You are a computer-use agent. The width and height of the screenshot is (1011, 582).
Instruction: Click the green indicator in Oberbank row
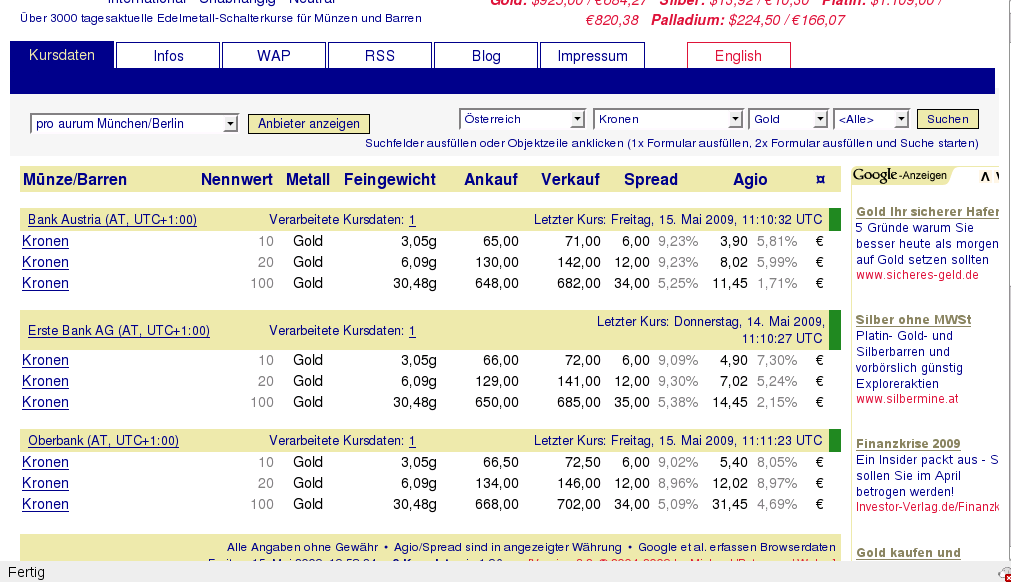(835, 441)
